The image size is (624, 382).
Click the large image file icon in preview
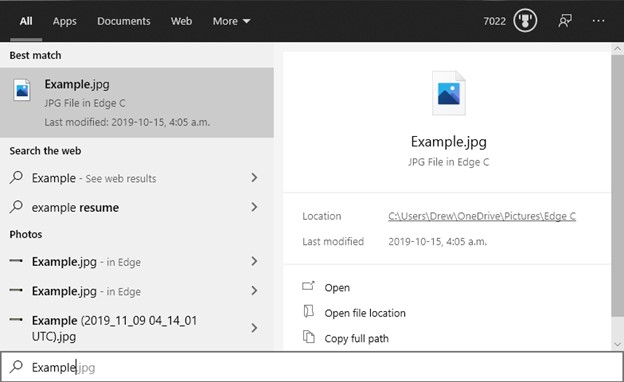coord(448,93)
